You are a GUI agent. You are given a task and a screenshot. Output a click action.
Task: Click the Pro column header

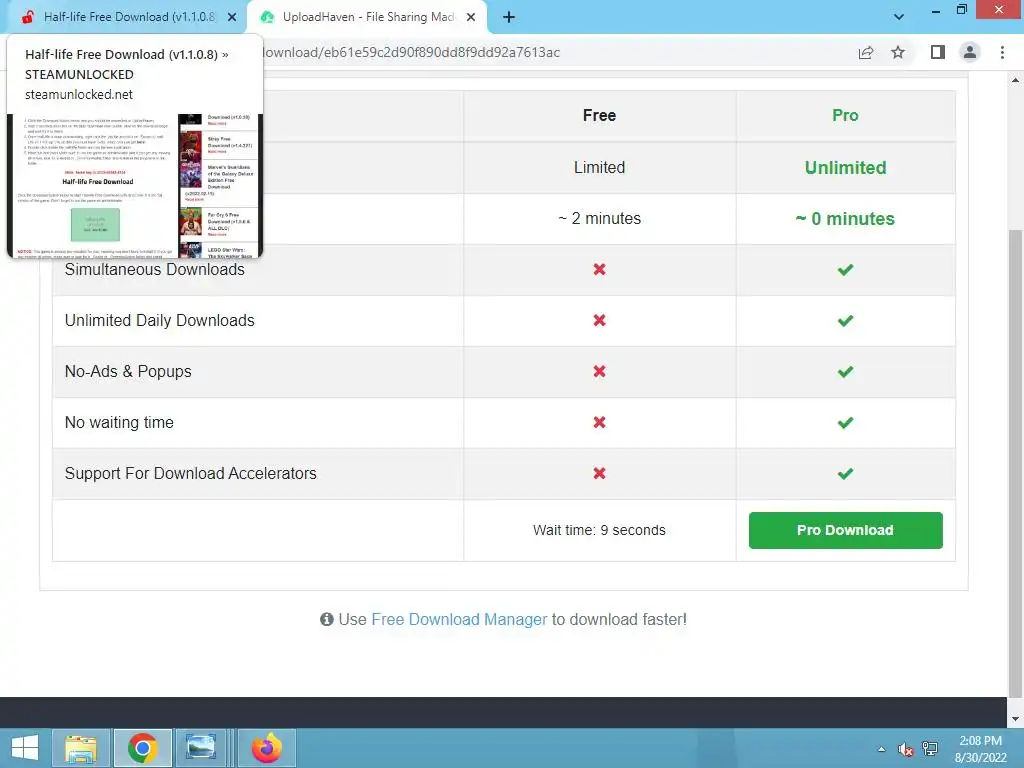(x=845, y=116)
